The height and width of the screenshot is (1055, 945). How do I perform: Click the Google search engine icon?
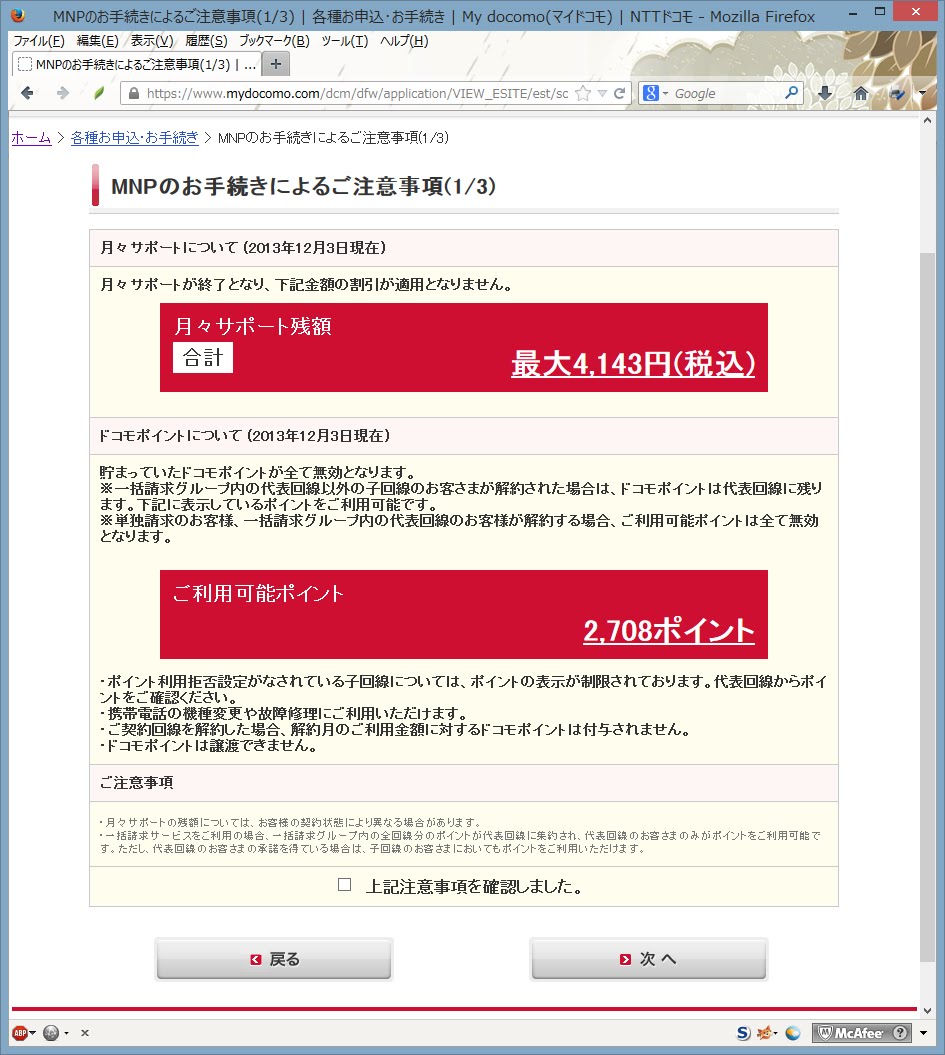point(650,93)
